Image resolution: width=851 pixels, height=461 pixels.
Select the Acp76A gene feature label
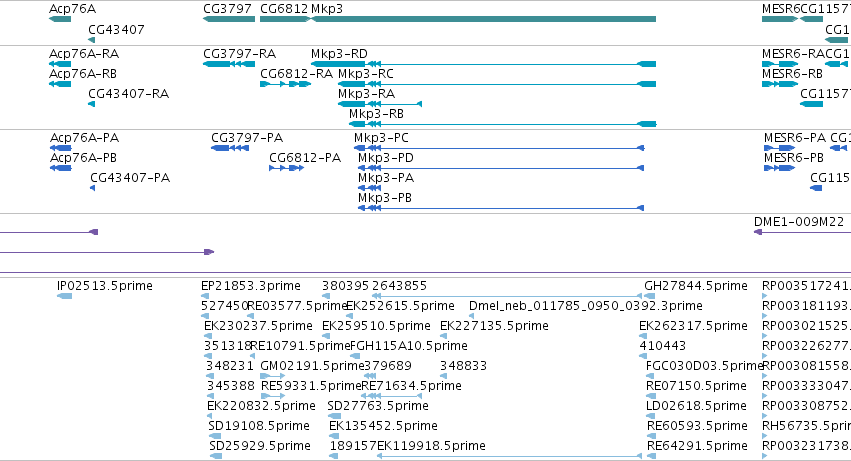click(x=72, y=9)
